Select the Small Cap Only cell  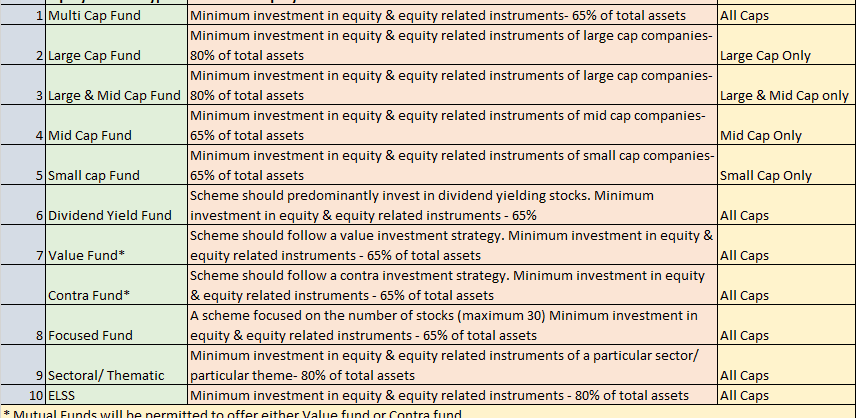tap(787, 165)
